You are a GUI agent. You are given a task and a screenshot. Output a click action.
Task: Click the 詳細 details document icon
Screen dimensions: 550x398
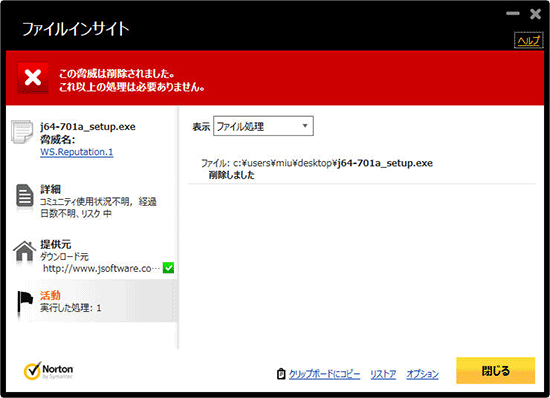pyautogui.click(x=25, y=196)
